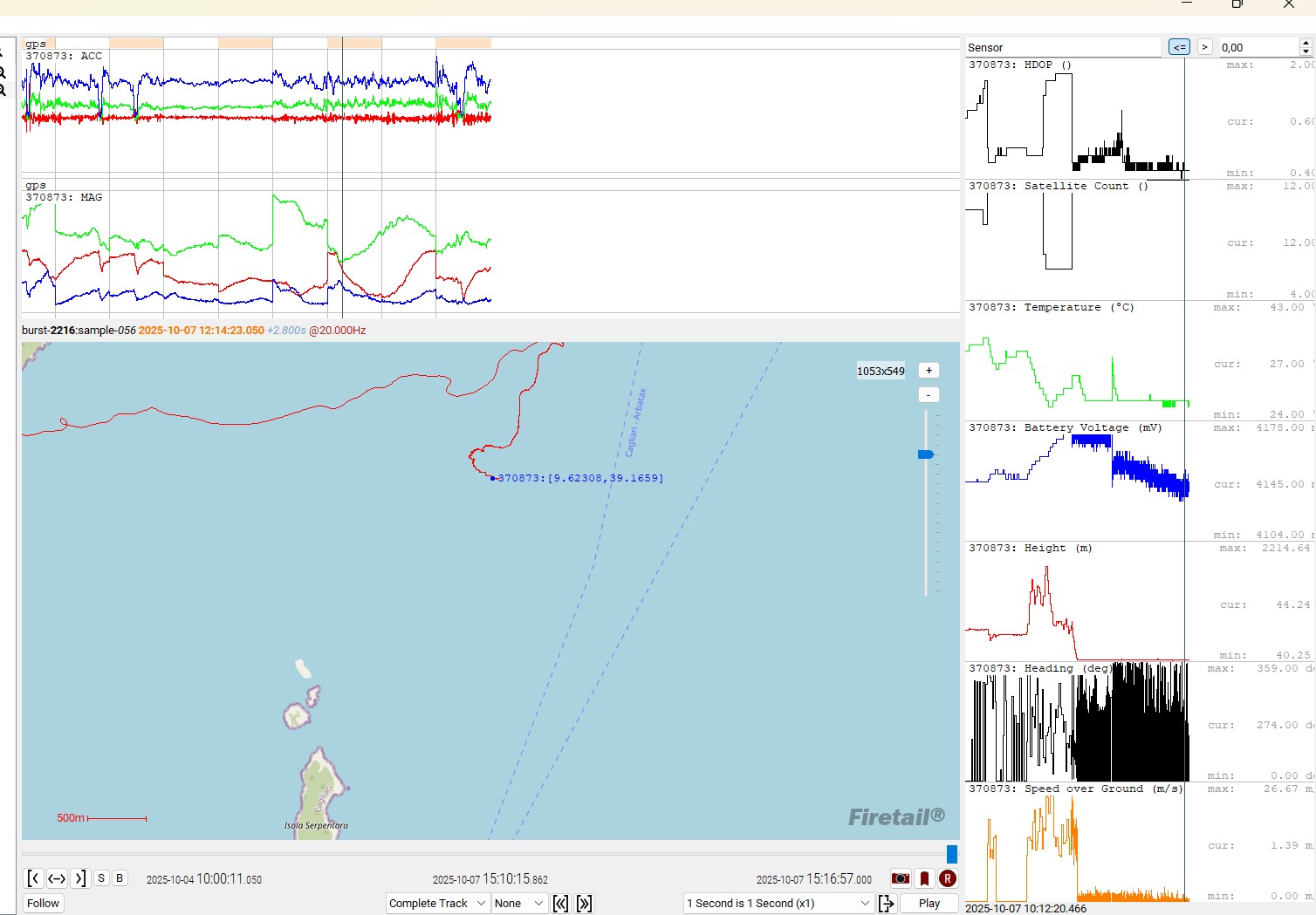Select the greater-than sensor filter toggle
The height and width of the screenshot is (915, 1316).
pos(1204,47)
